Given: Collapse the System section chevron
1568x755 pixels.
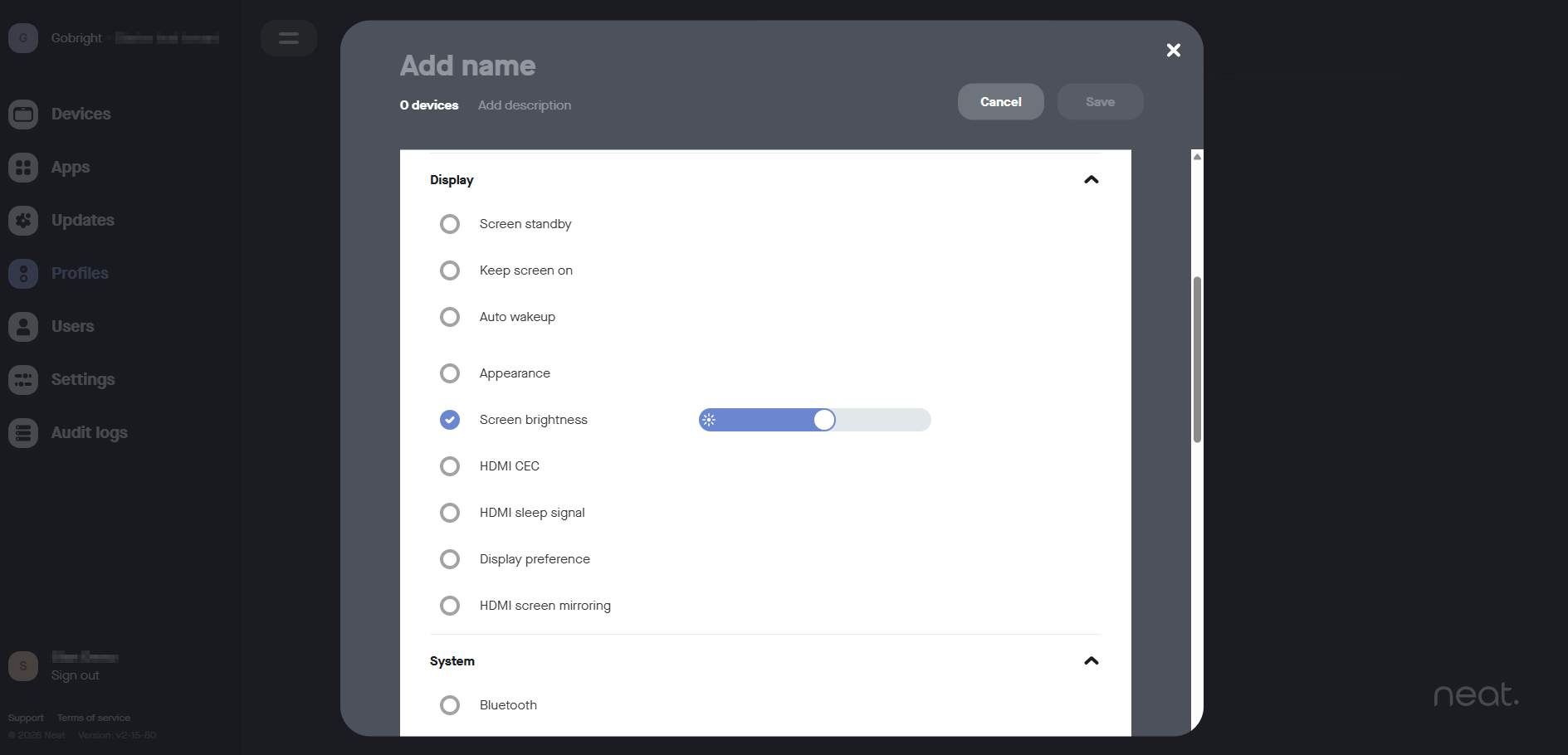Looking at the screenshot, I should (x=1091, y=661).
